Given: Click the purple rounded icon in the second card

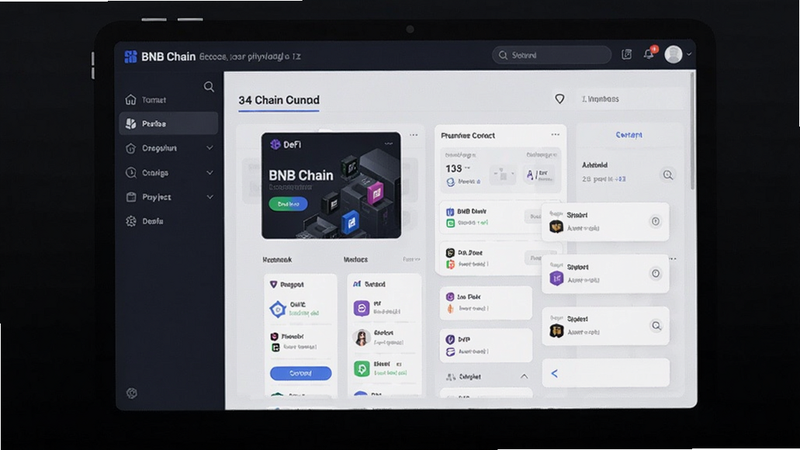Looking at the screenshot, I should tap(361, 308).
